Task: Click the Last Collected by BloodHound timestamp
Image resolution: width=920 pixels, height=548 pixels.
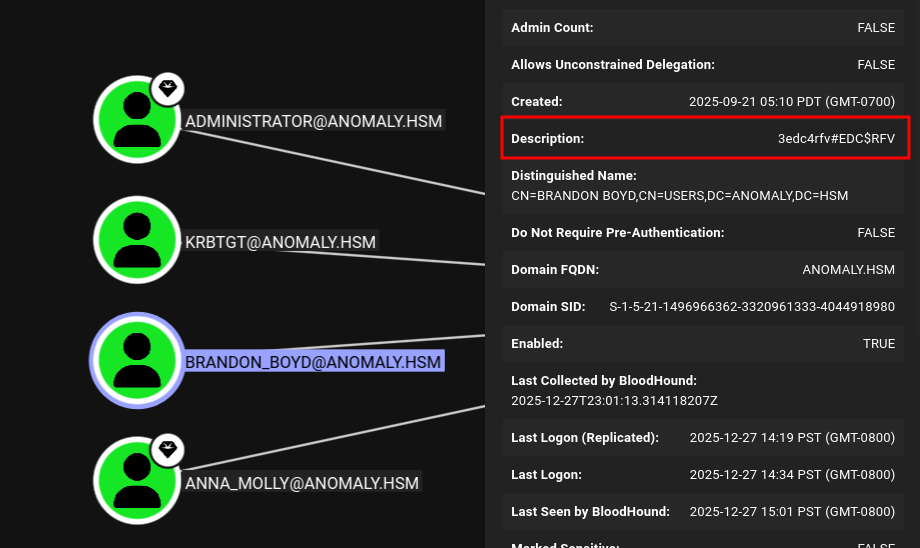Action: (x=614, y=400)
